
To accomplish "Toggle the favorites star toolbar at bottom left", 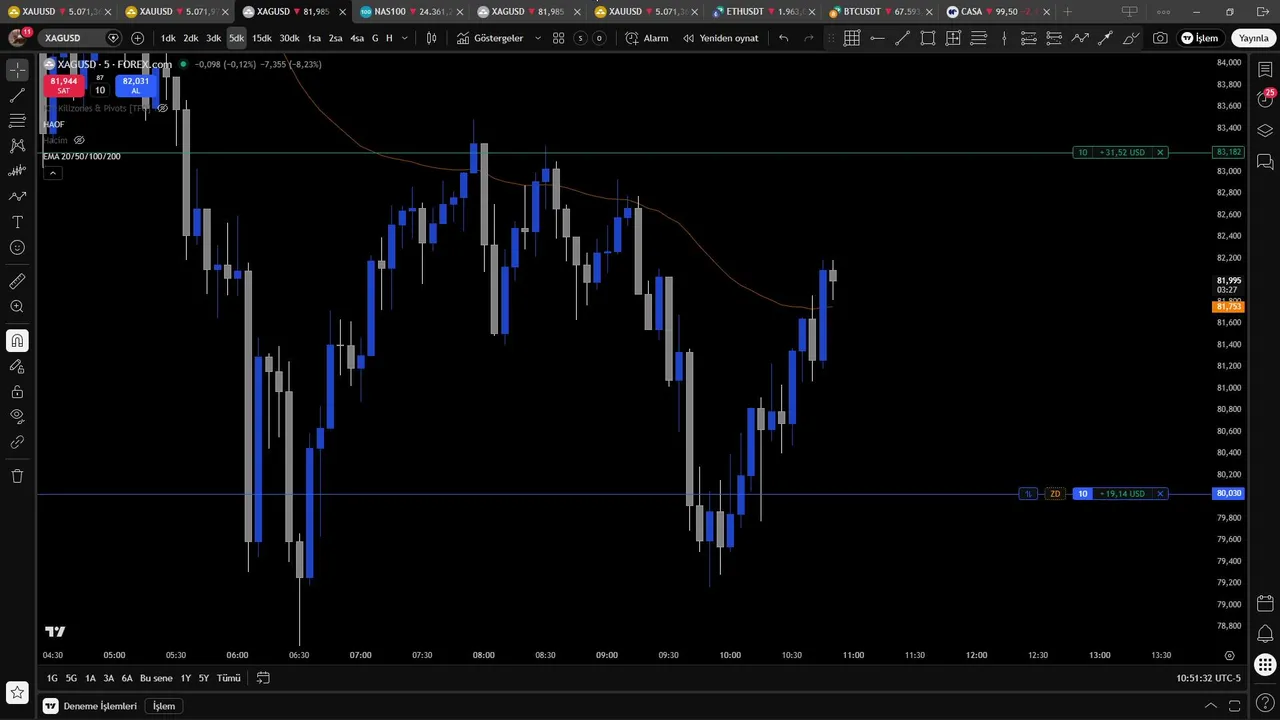I will click(x=17, y=692).
